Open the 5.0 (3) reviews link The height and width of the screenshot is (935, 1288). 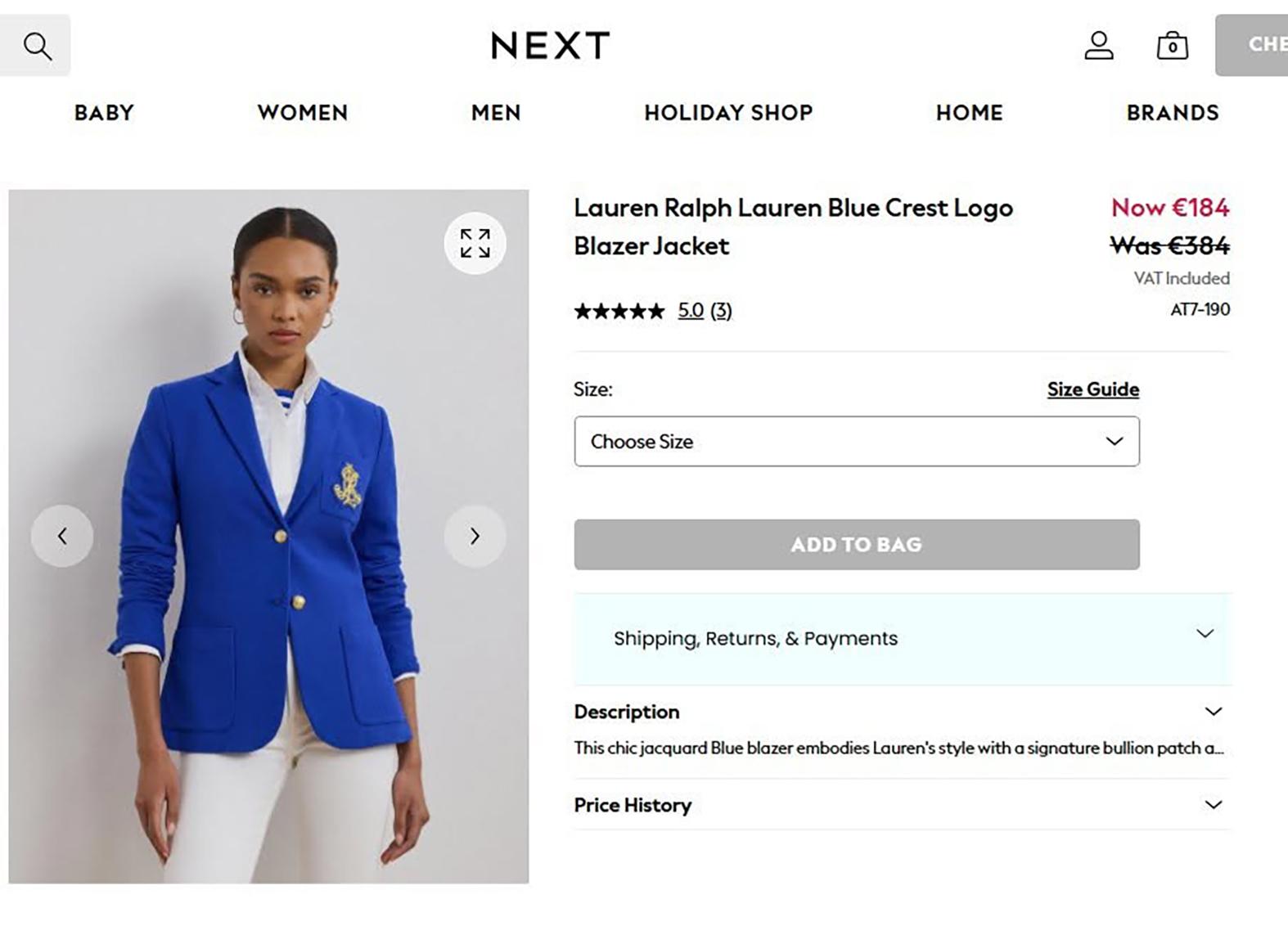705,311
